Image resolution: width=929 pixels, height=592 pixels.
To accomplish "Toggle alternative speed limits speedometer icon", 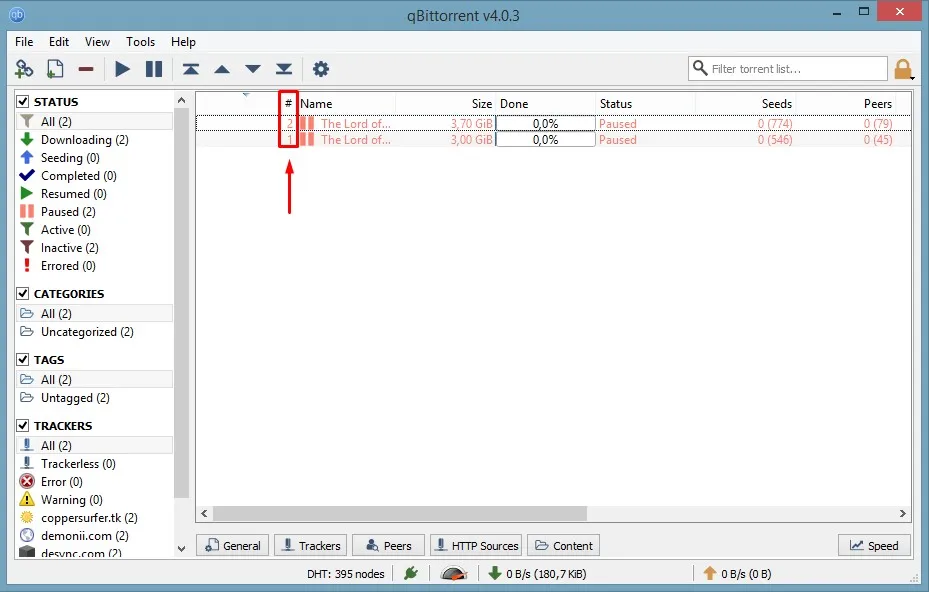I will tap(454, 573).
